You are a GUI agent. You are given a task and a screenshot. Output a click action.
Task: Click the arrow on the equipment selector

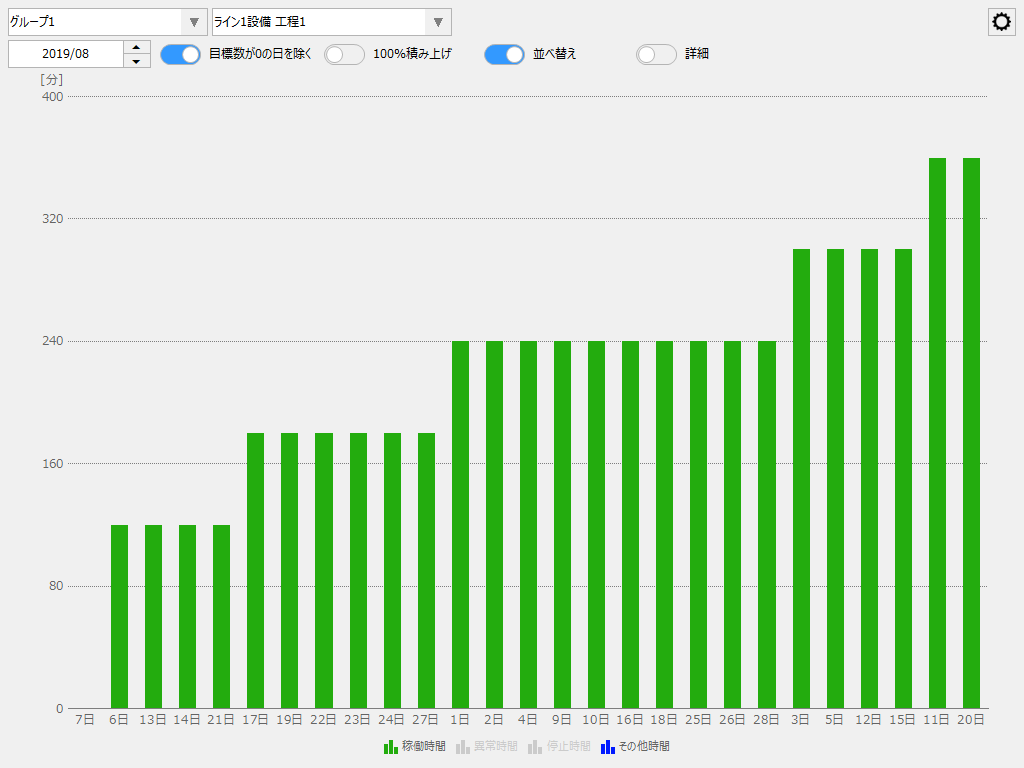437,21
